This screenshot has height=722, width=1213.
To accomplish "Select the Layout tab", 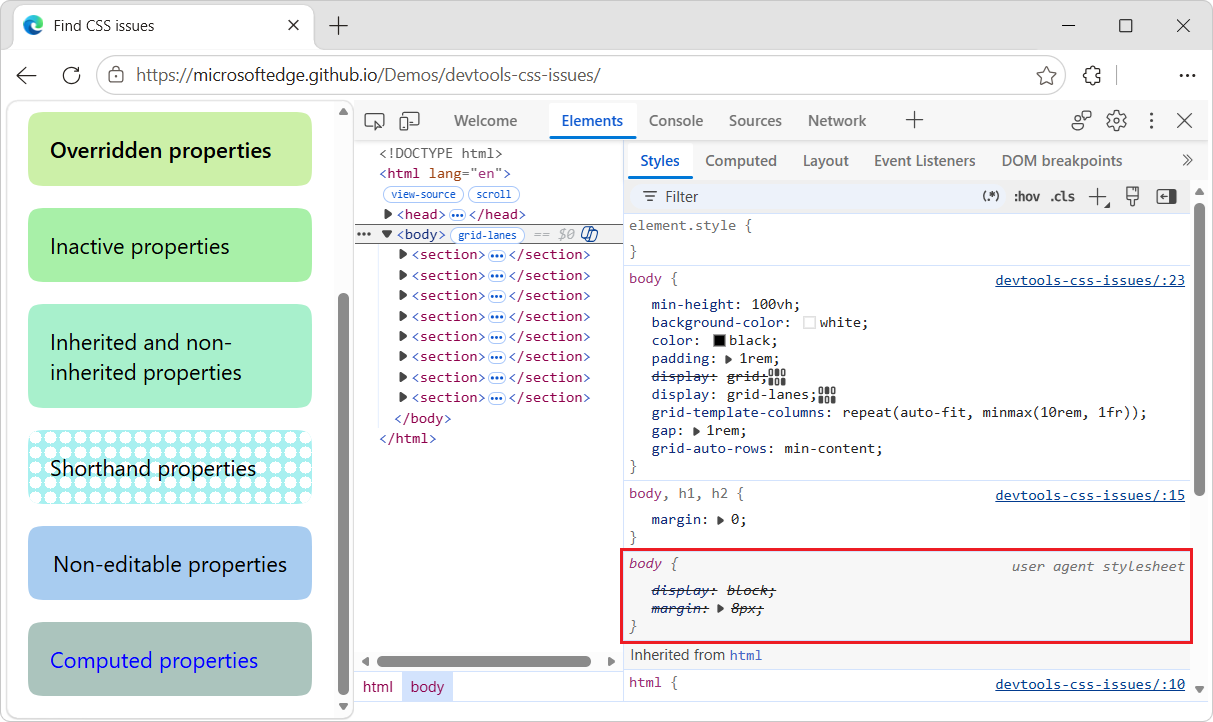I will [x=826, y=160].
